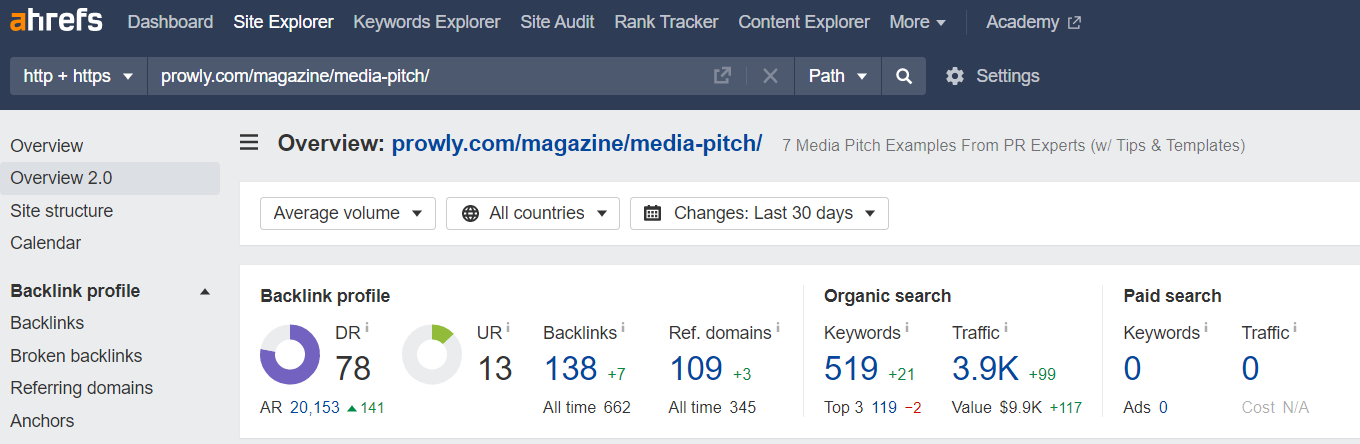Toggle the hamburger sidebar menu icon

coord(249,143)
